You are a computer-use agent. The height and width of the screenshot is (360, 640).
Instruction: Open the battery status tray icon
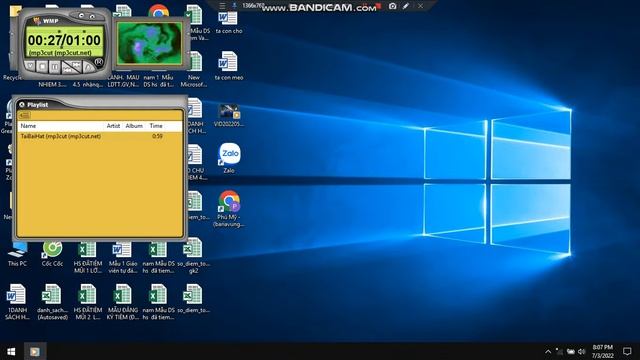coord(571,351)
